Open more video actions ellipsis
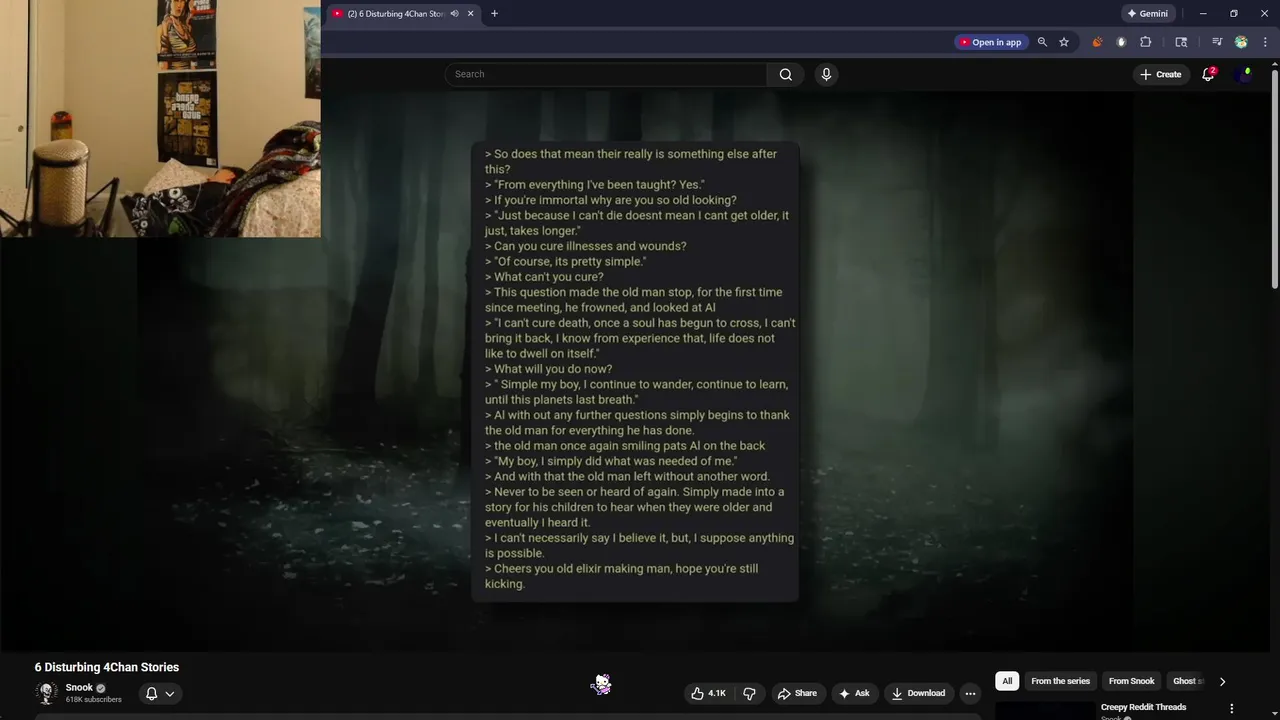 tap(970, 693)
